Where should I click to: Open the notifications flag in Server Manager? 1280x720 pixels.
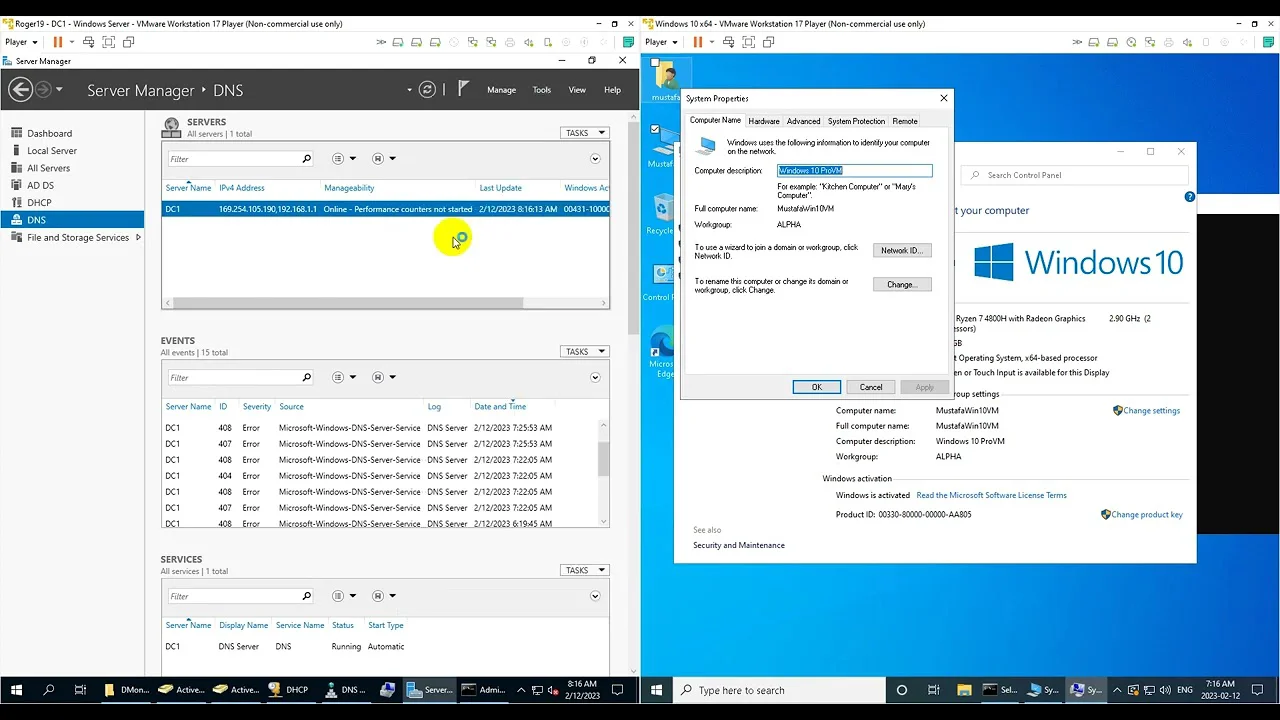click(x=462, y=89)
